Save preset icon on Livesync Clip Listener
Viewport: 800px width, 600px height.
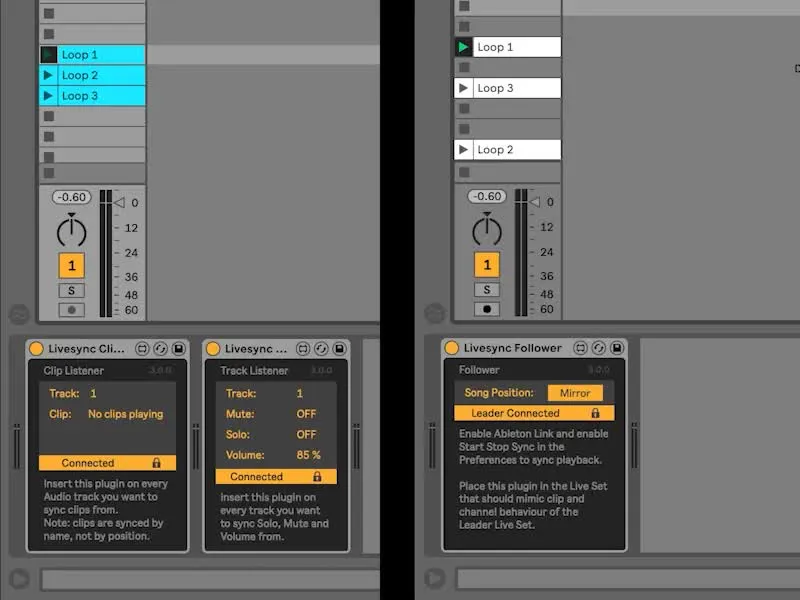177,349
